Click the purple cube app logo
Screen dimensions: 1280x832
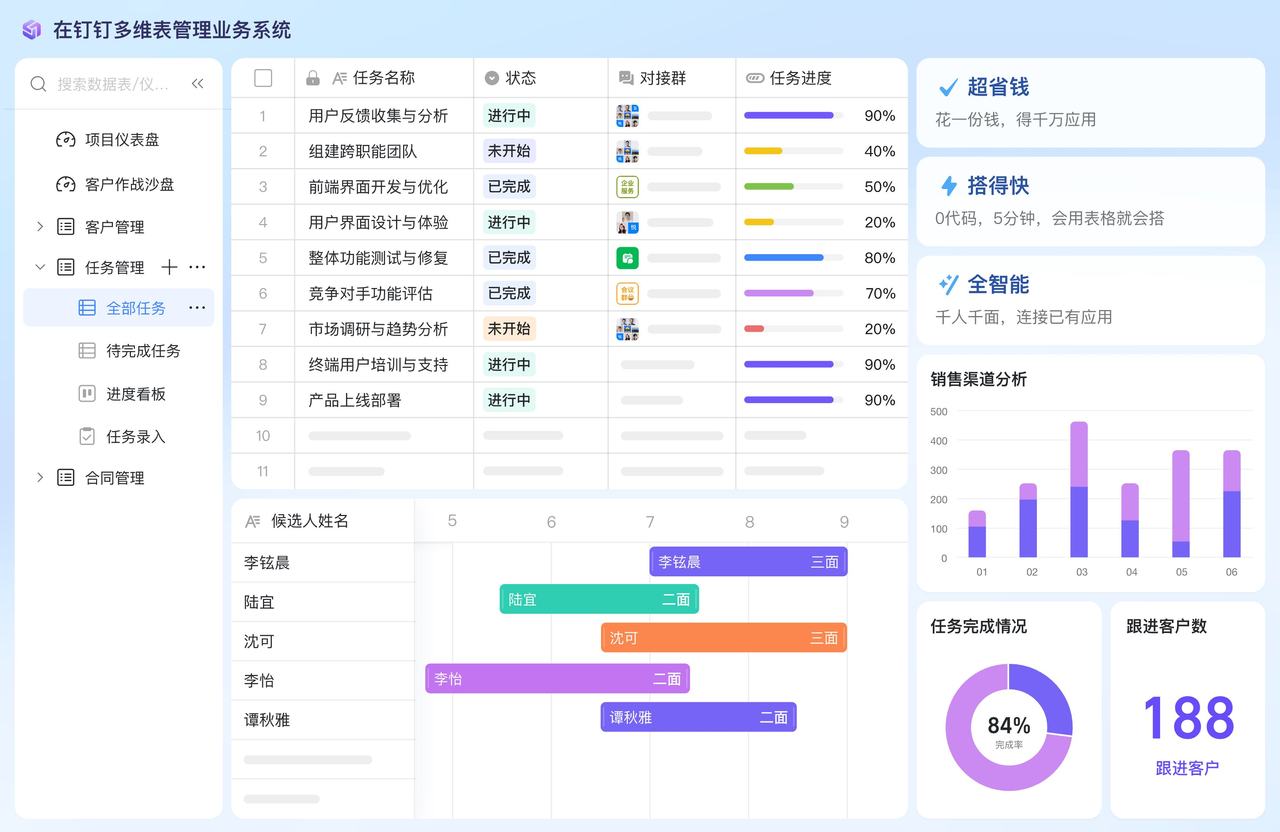(32, 30)
